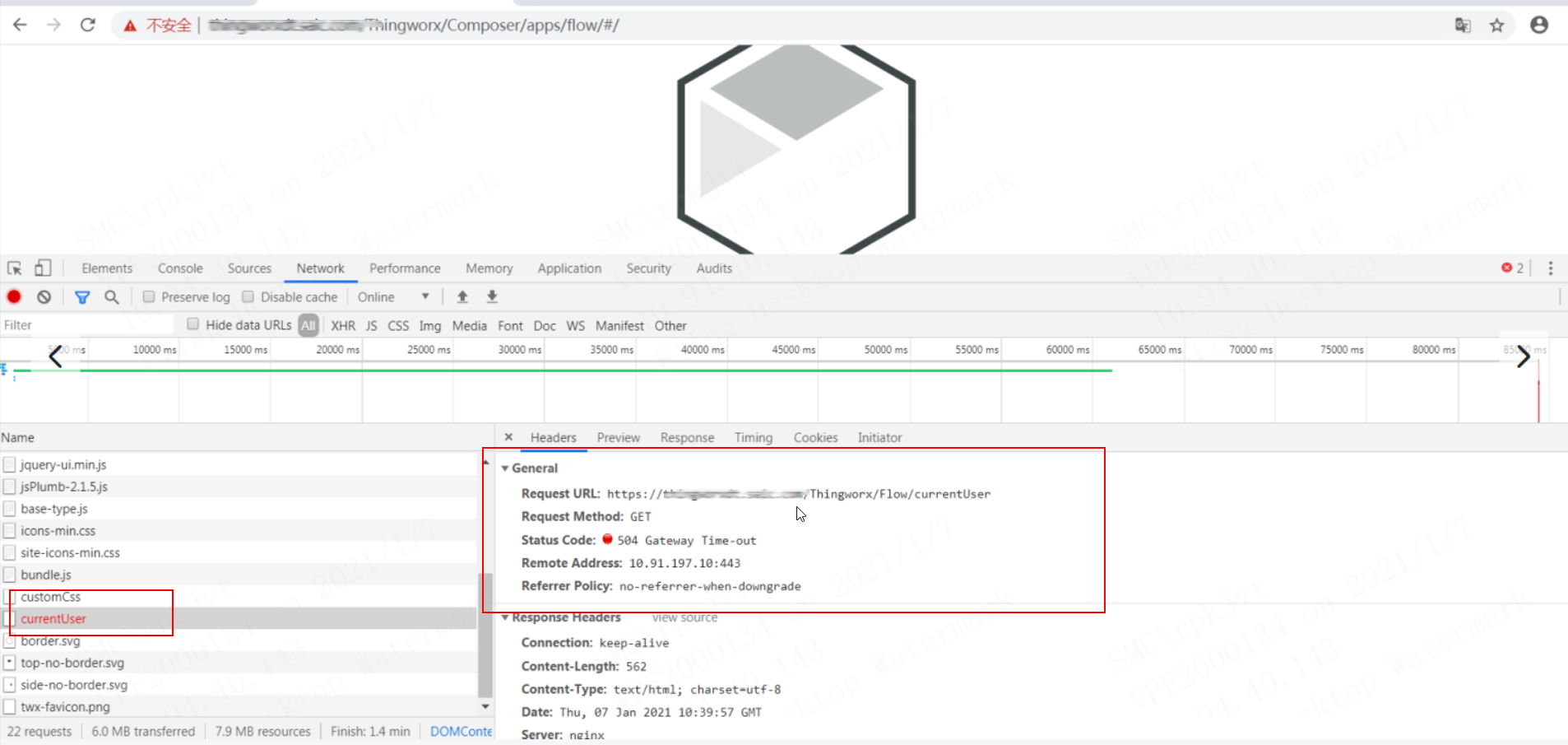The width and height of the screenshot is (1568, 745).
Task: Click the search icon in Network panel
Action: (113, 296)
